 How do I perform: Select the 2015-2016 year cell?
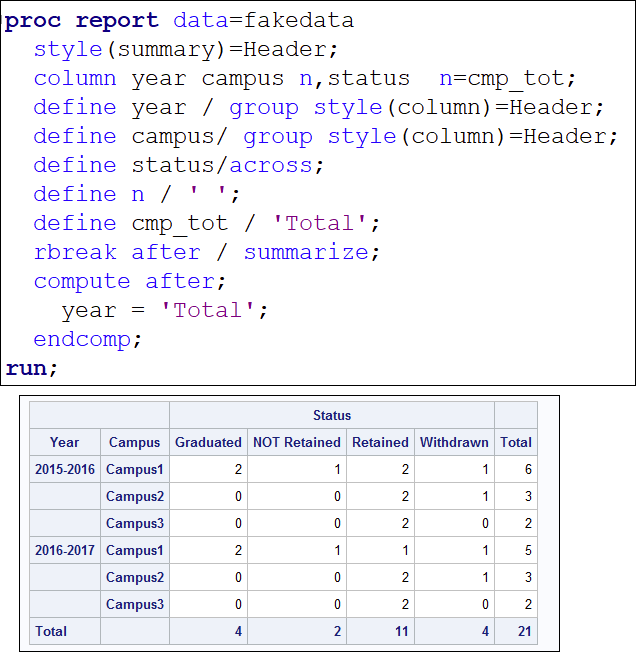pos(64,469)
